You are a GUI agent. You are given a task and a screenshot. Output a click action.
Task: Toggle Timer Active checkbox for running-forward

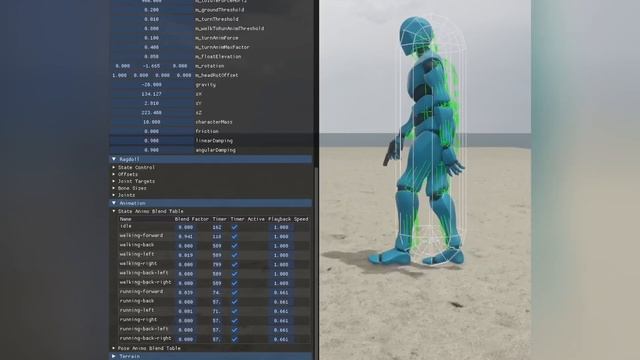[235, 293]
